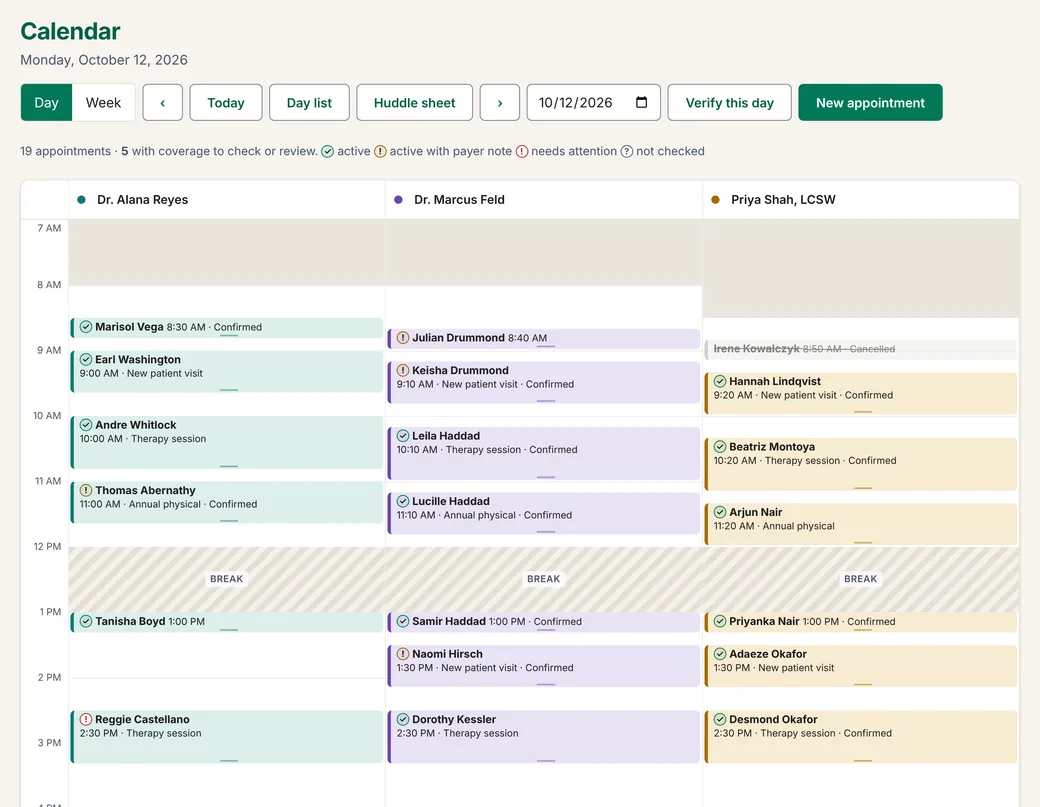The image size is (1040, 807).
Task: Switch to Week view
Action: (x=103, y=103)
